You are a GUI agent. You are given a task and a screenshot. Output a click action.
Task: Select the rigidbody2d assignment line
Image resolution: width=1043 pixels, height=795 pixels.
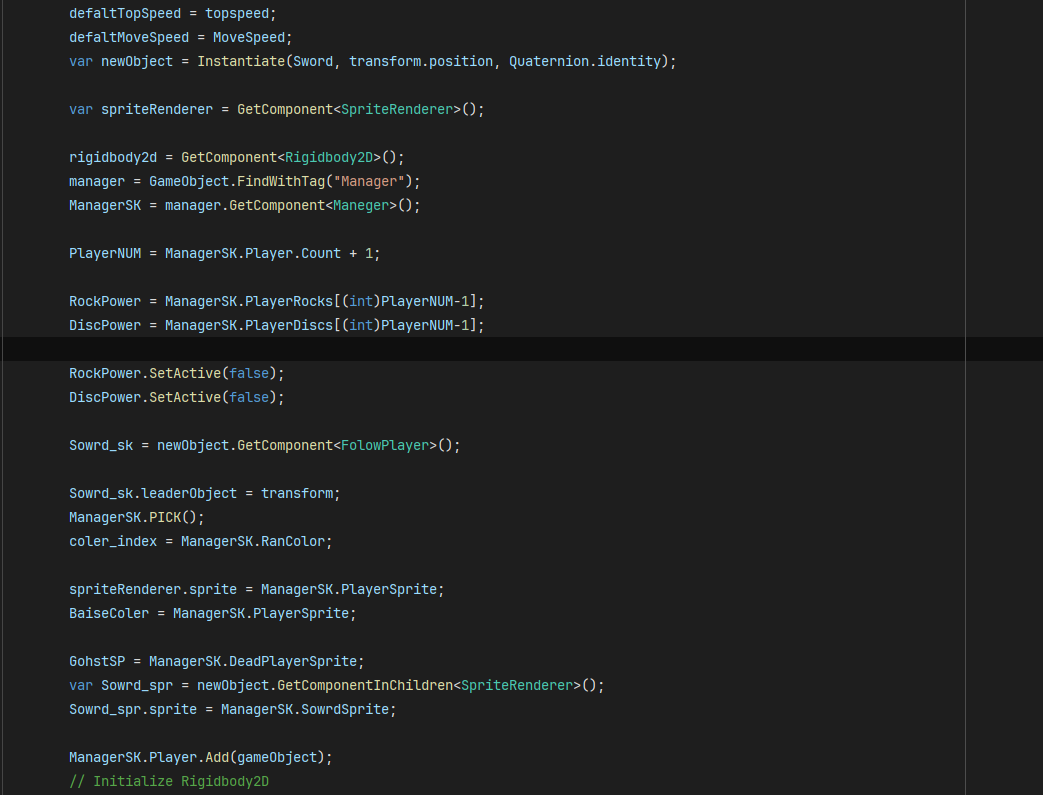pos(230,157)
